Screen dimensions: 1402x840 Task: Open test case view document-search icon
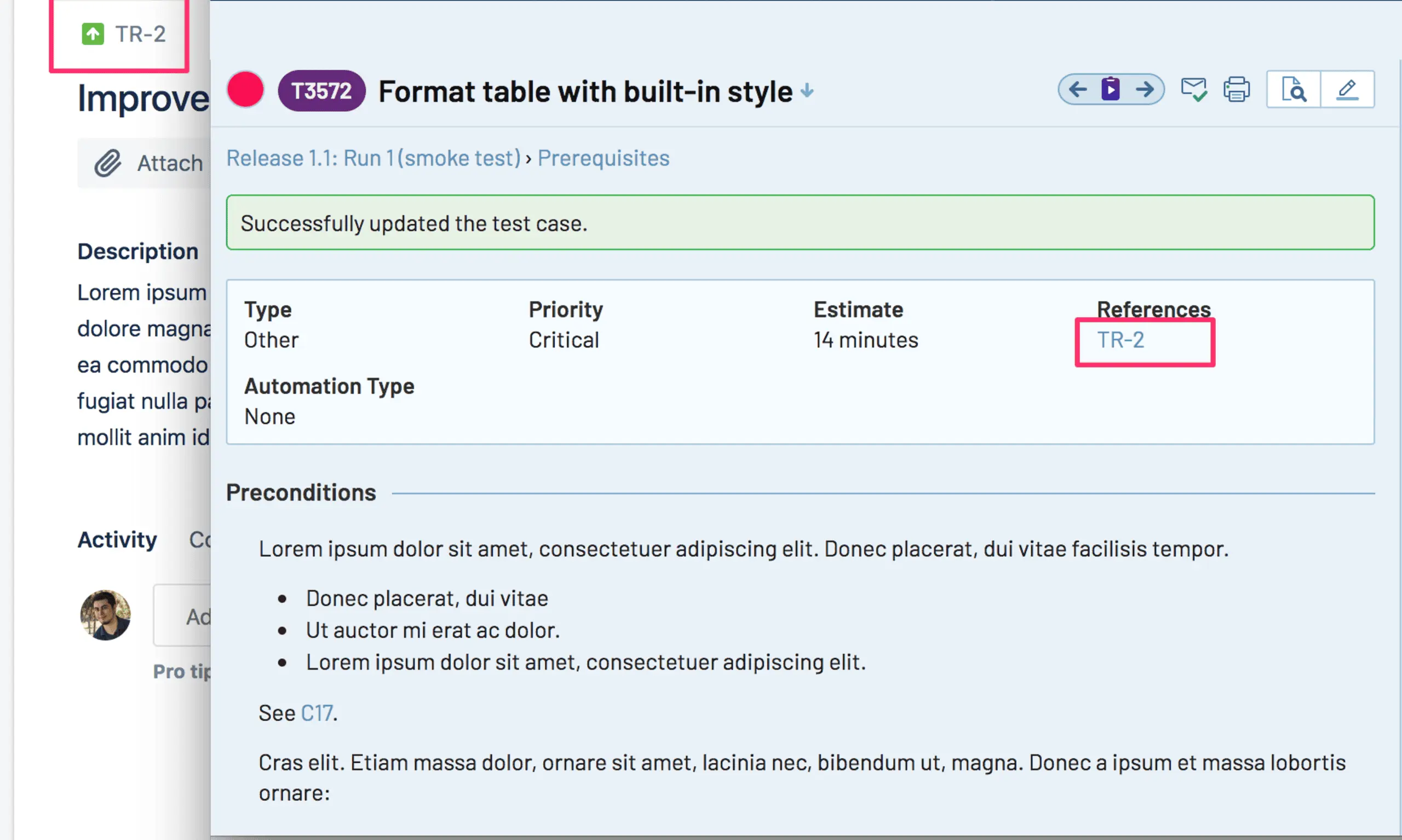pos(1294,89)
